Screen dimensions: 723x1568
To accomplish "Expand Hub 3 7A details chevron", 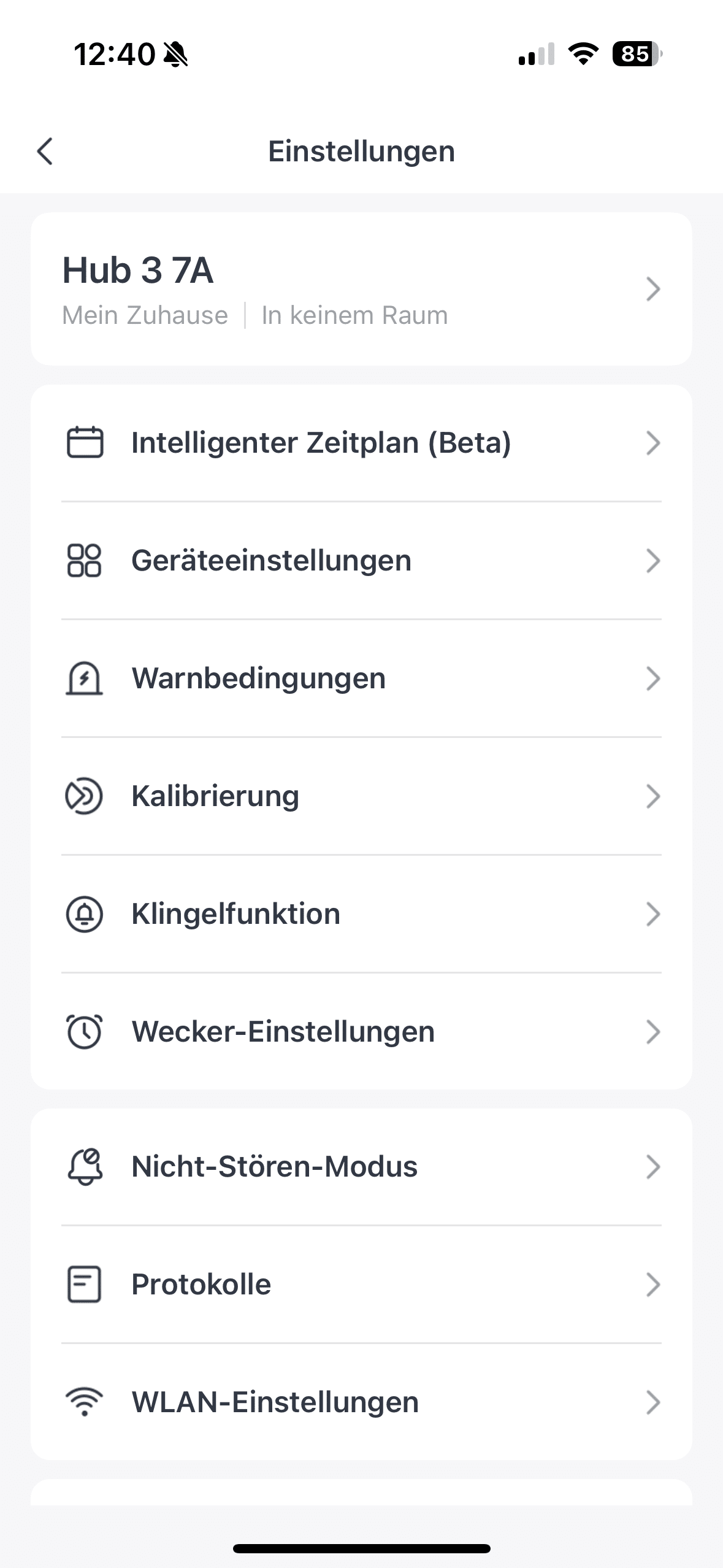I will (653, 289).
